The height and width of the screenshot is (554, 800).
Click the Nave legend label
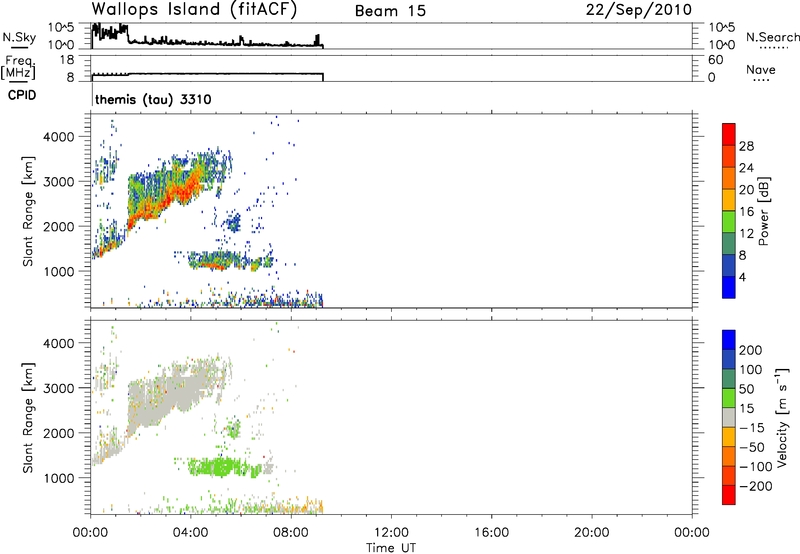point(761,69)
